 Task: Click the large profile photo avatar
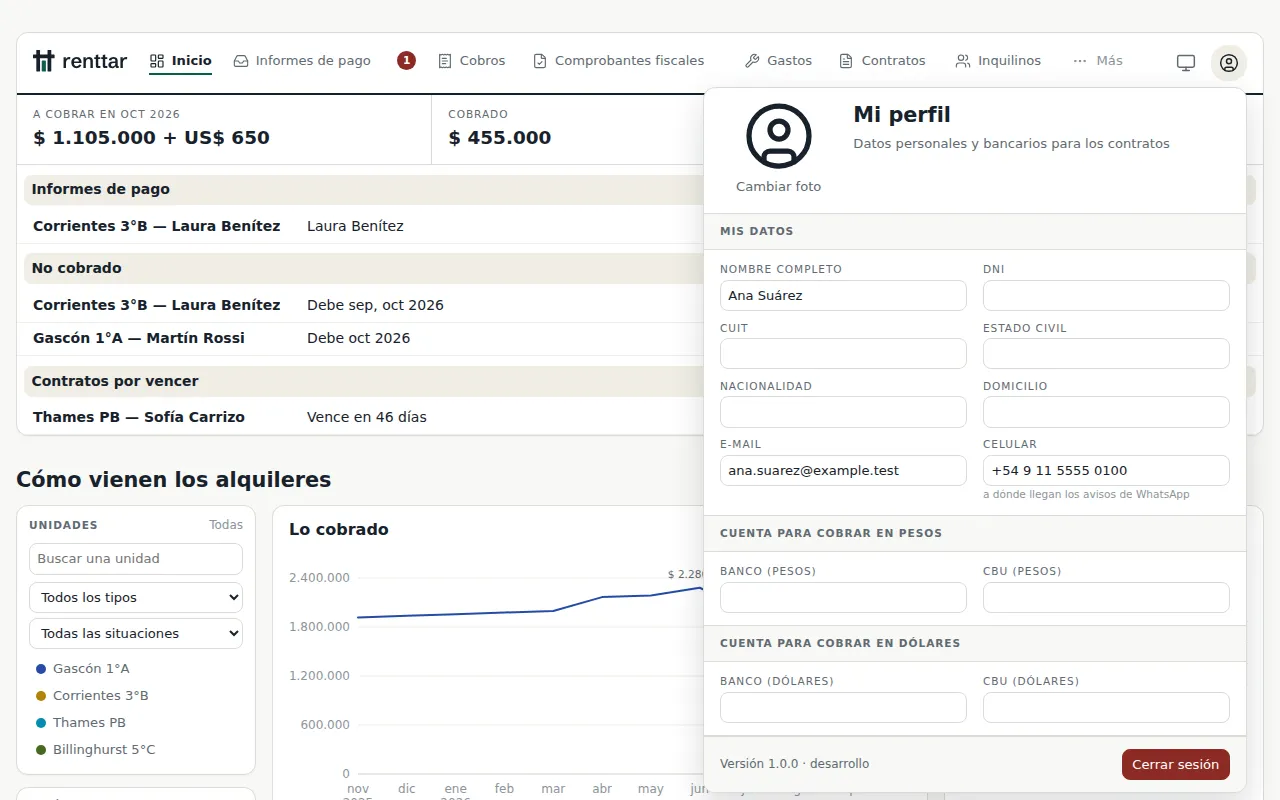coord(779,136)
